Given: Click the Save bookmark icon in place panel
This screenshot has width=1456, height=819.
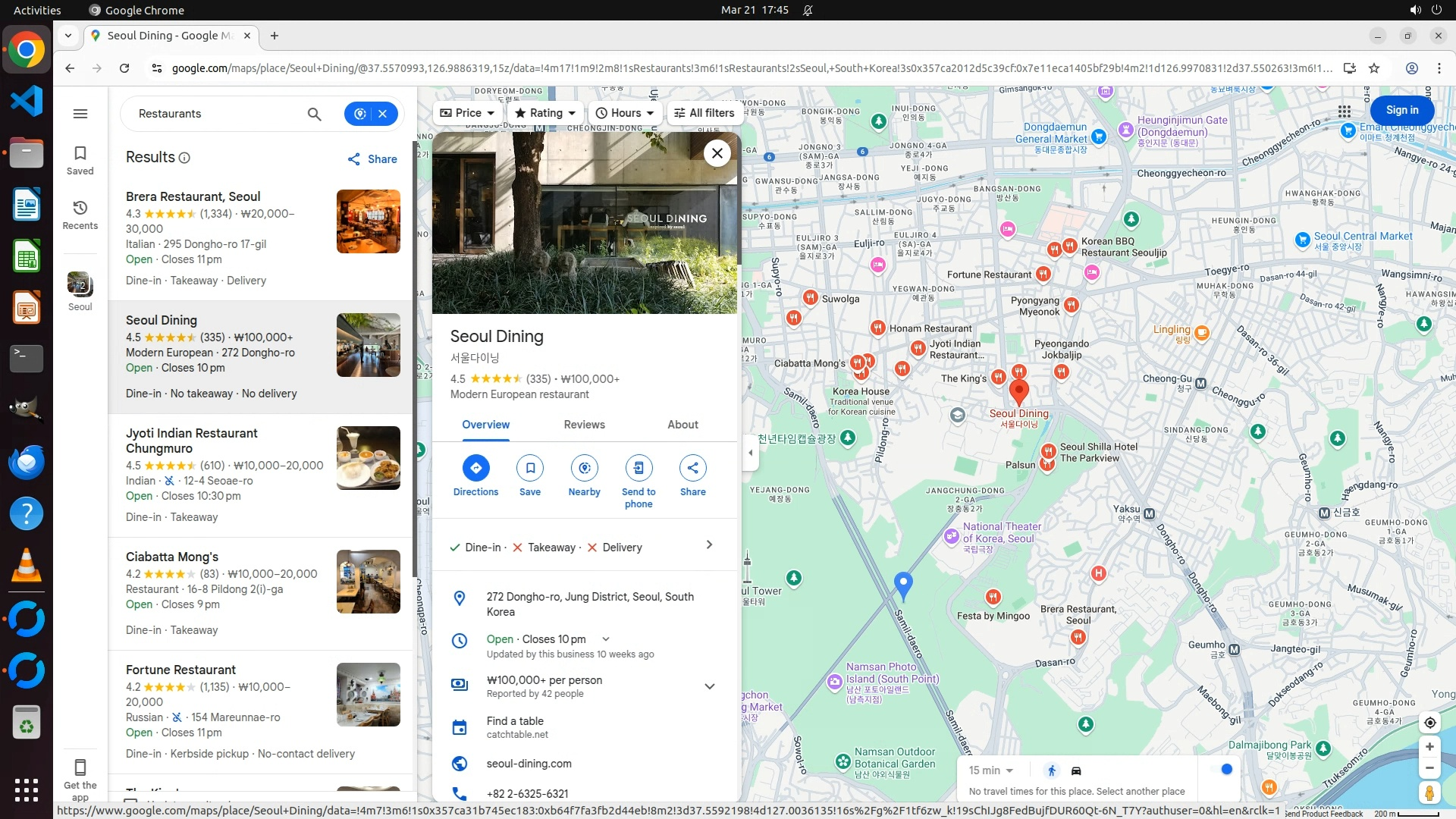Looking at the screenshot, I should [530, 468].
